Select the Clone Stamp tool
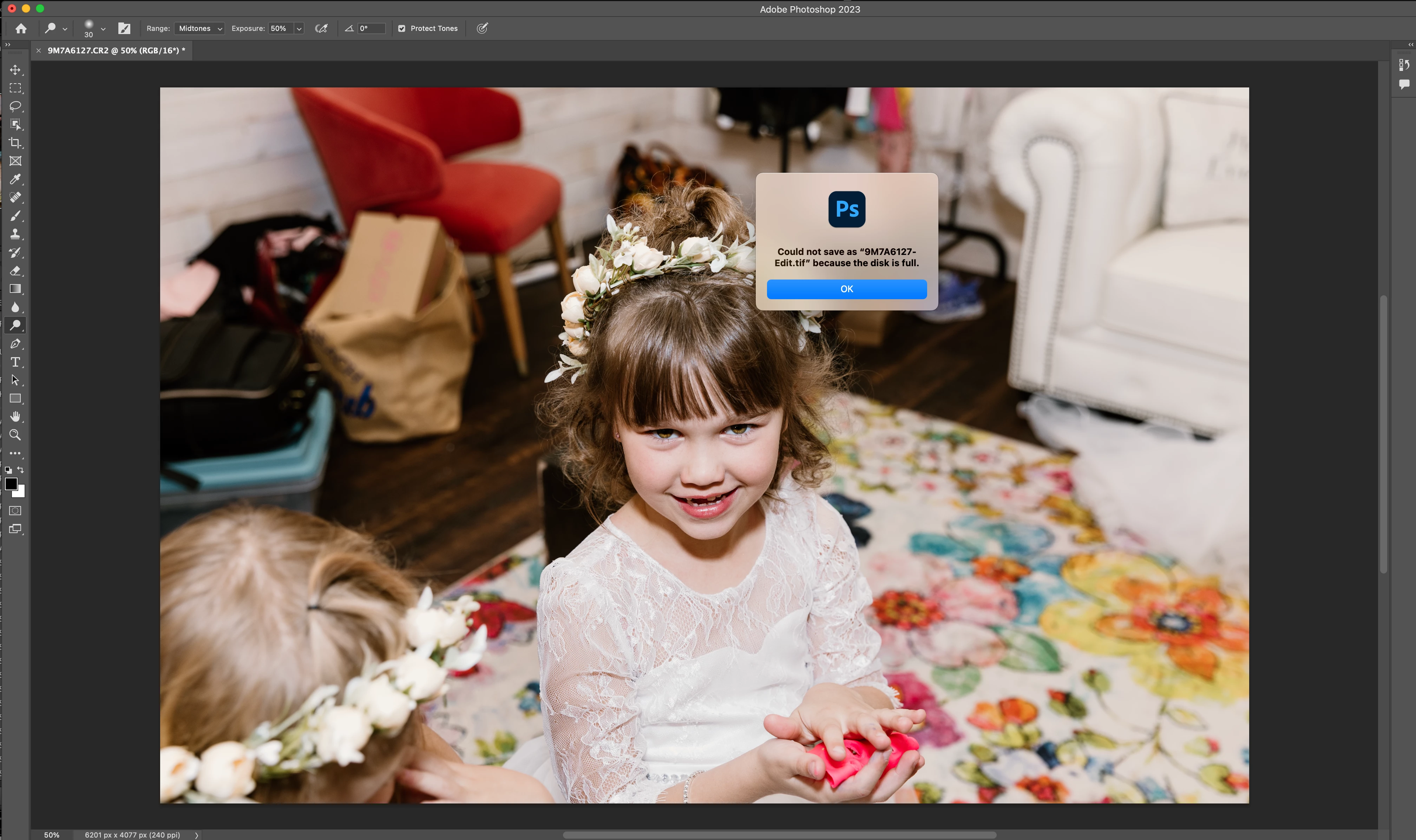1416x840 pixels. coord(15,234)
